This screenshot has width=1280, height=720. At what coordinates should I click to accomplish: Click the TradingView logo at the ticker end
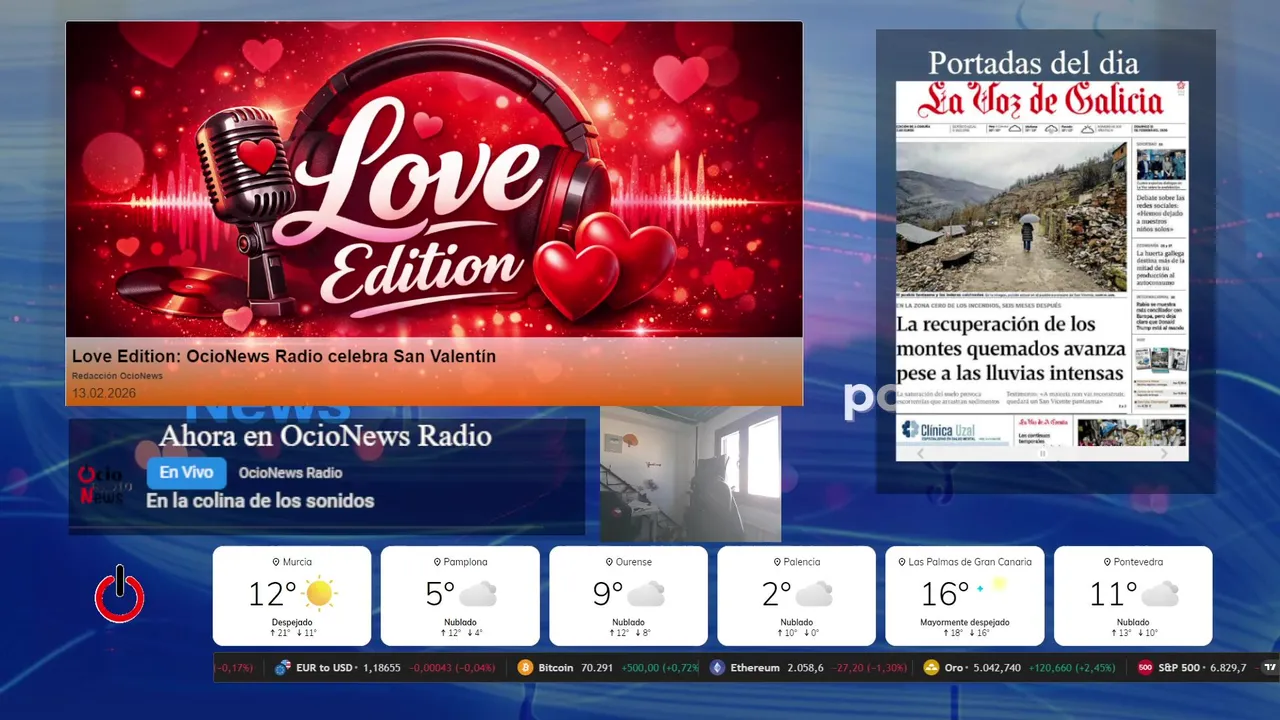click(x=1270, y=667)
